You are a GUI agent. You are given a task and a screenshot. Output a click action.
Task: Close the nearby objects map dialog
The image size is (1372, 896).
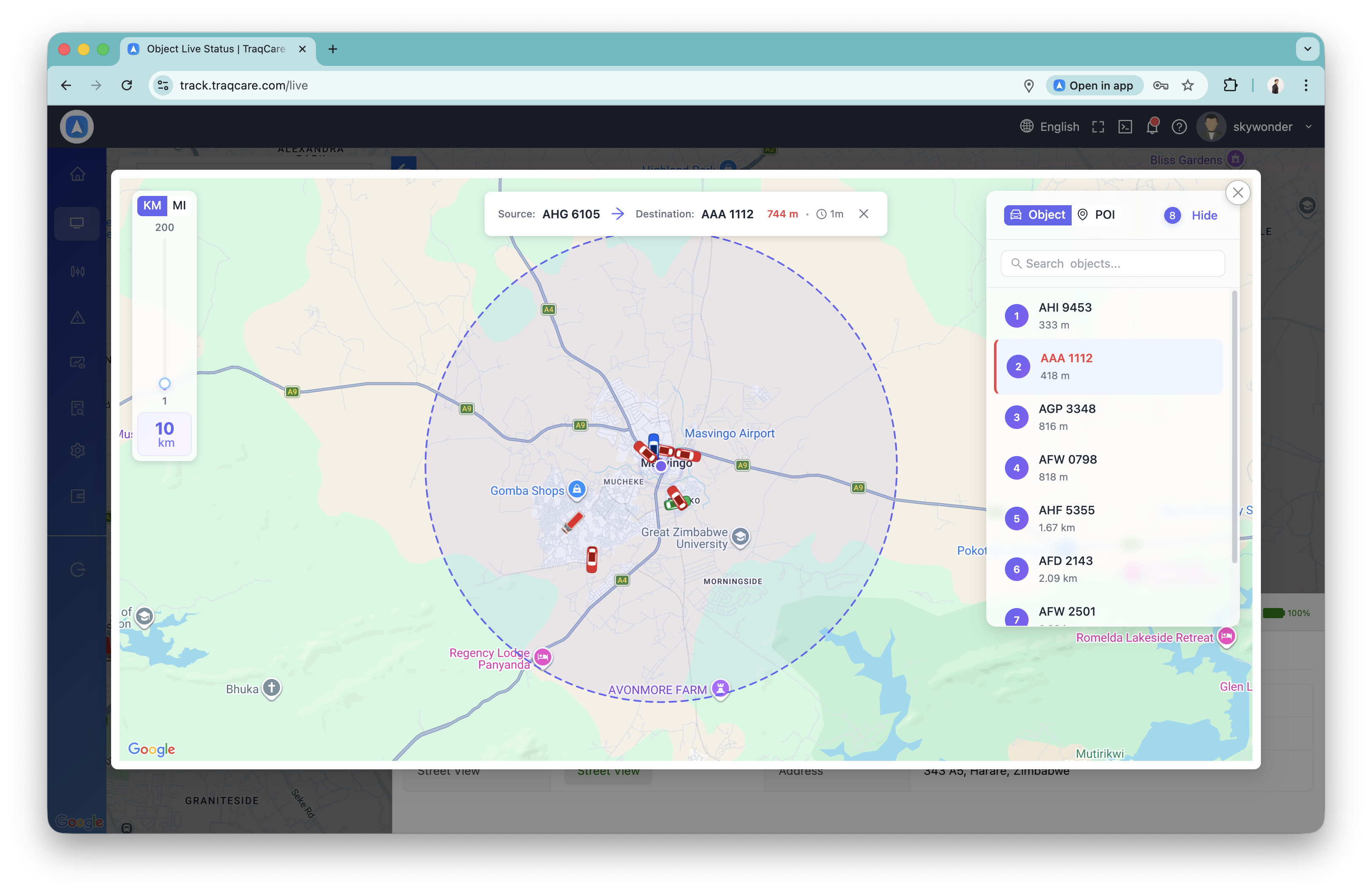1238,193
